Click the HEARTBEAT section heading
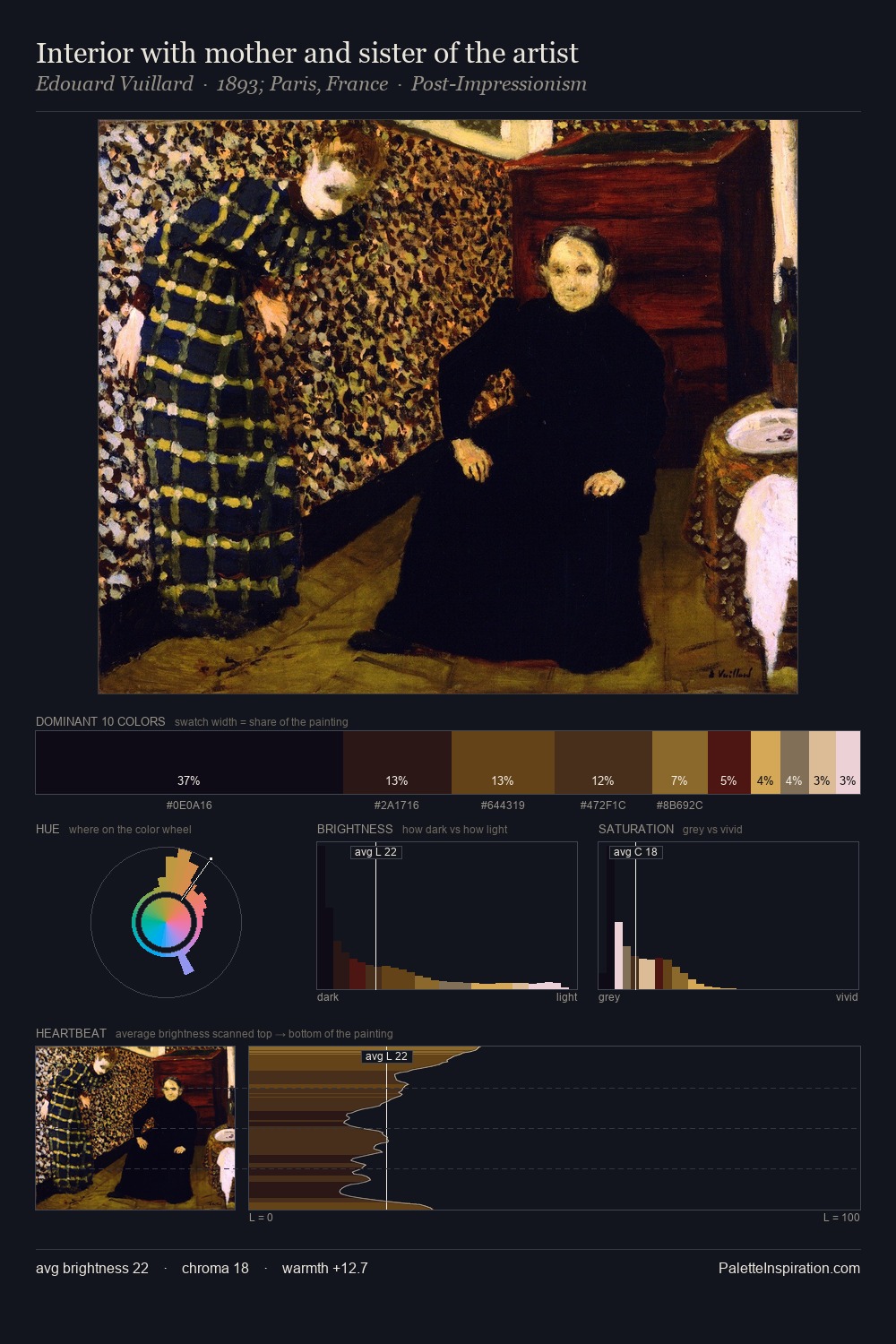The height and width of the screenshot is (1344, 896). pos(71,1033)
